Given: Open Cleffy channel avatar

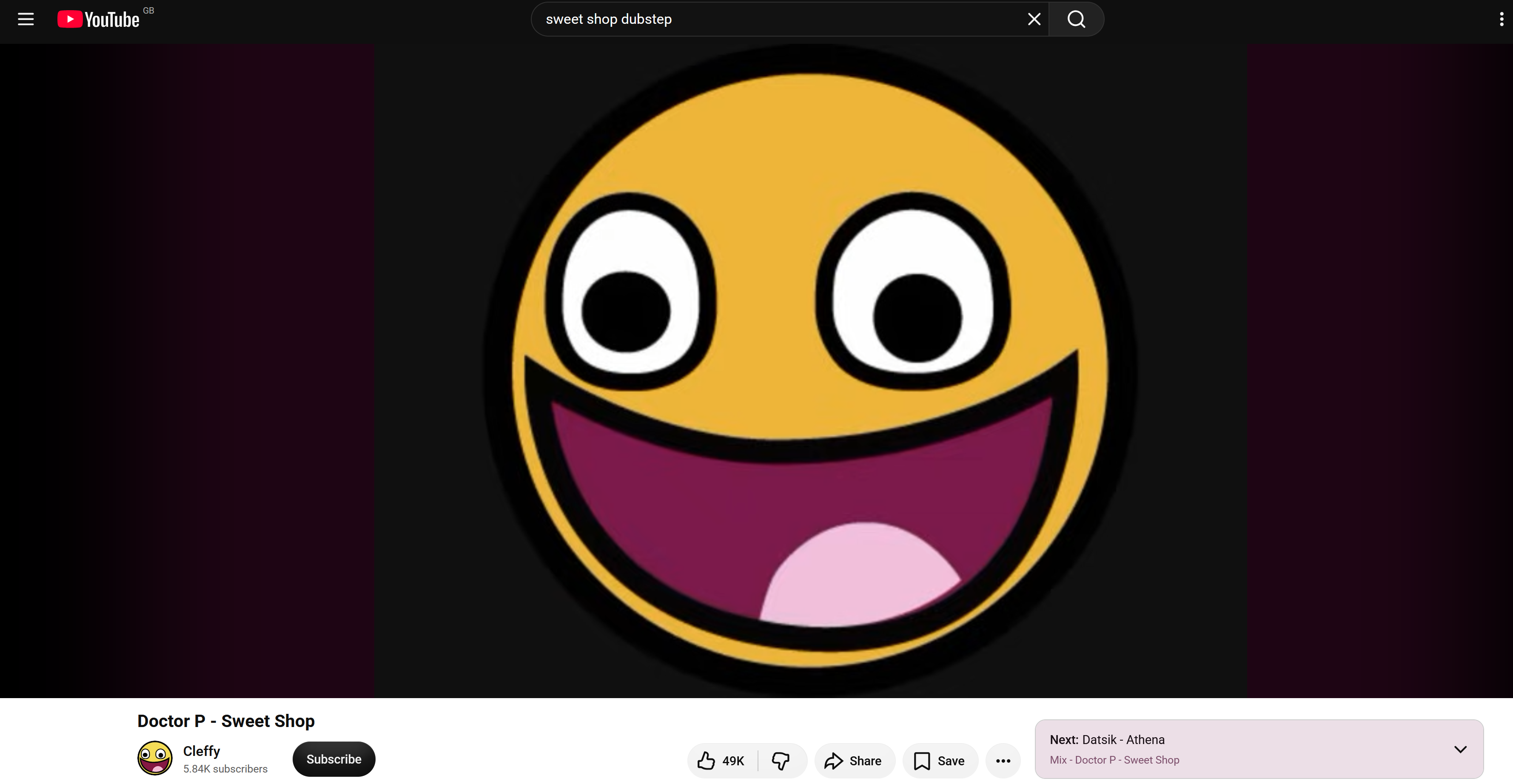Looking at the screenshot, I should click(155, 758).
